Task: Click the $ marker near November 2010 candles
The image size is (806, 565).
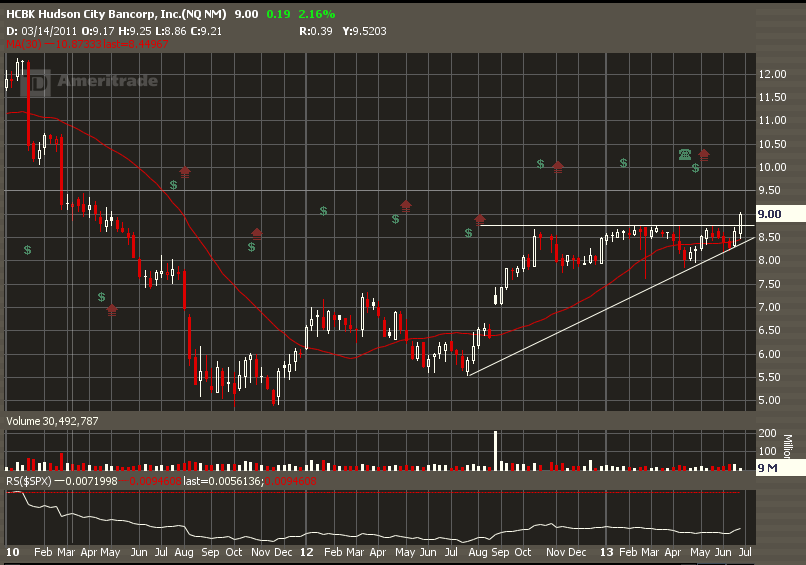Action: click(252, 247)
